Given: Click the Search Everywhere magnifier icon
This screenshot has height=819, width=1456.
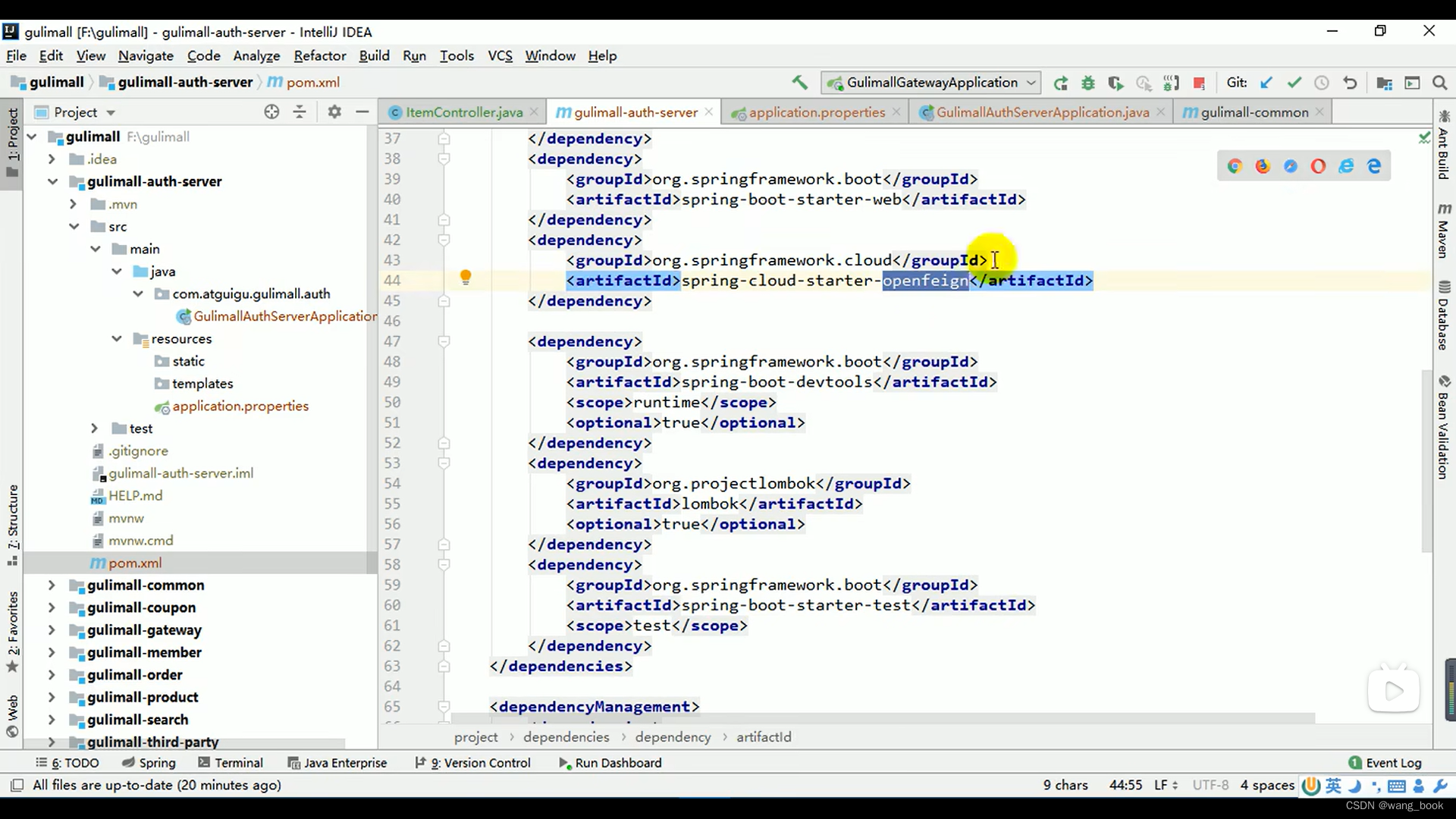Looking at the screenshot, I should 1440,83.
